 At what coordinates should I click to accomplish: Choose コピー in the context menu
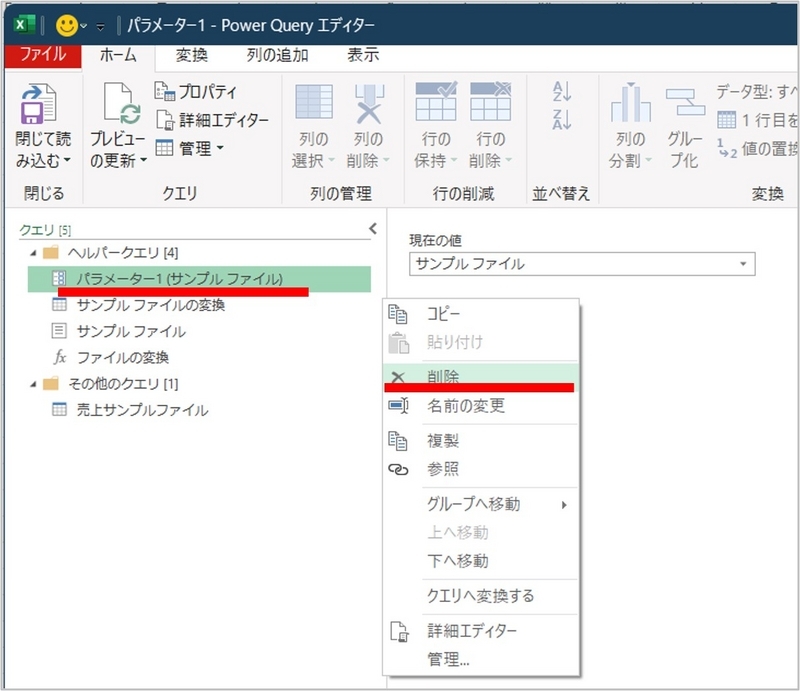[x=481, y=314]
